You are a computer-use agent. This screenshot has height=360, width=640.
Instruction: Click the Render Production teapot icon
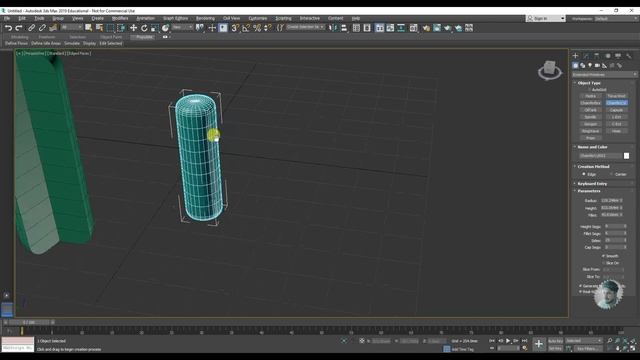[448, 28]
